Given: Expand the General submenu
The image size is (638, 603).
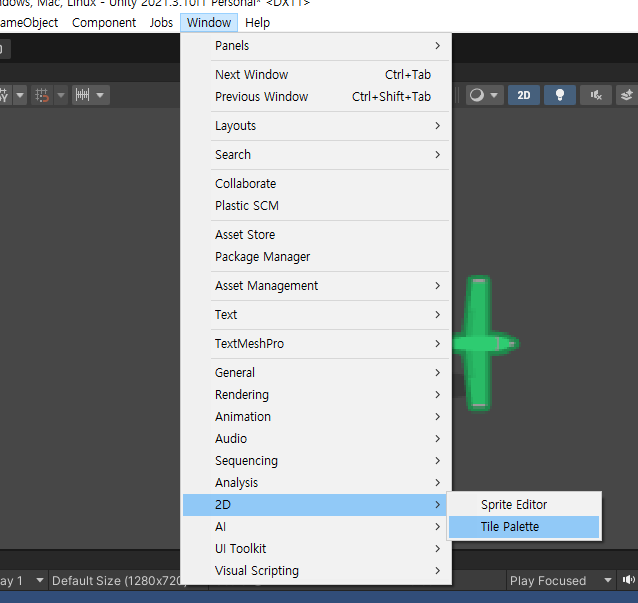Looking at the screenshot, I should (x=317, y=373).
